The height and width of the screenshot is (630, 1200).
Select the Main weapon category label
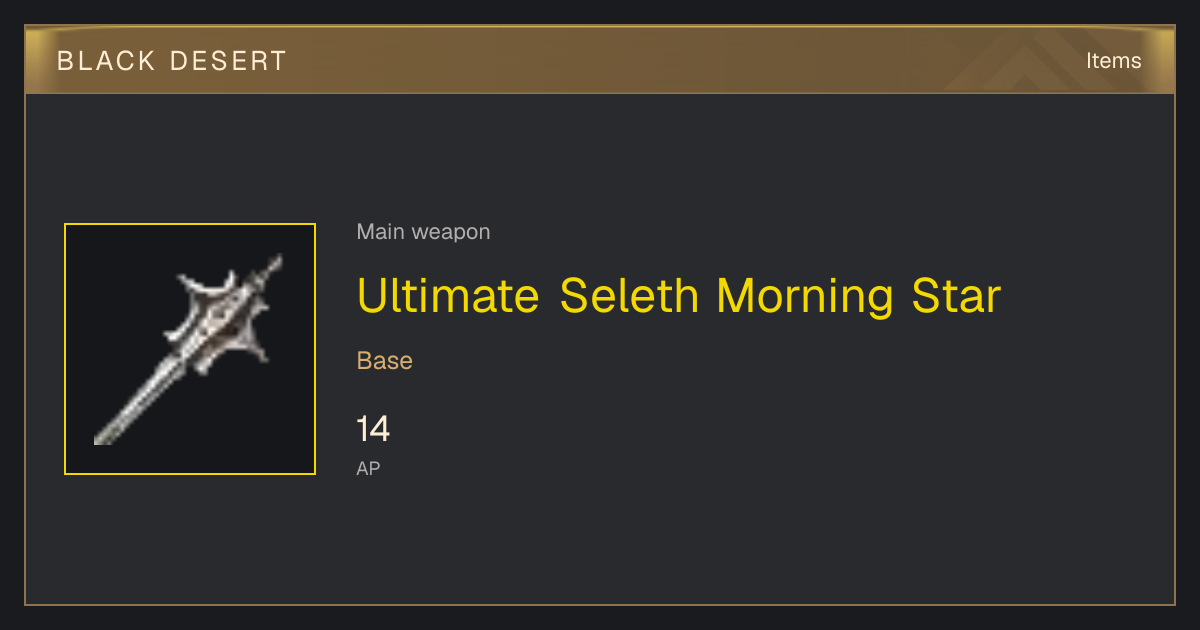point(423,232)
